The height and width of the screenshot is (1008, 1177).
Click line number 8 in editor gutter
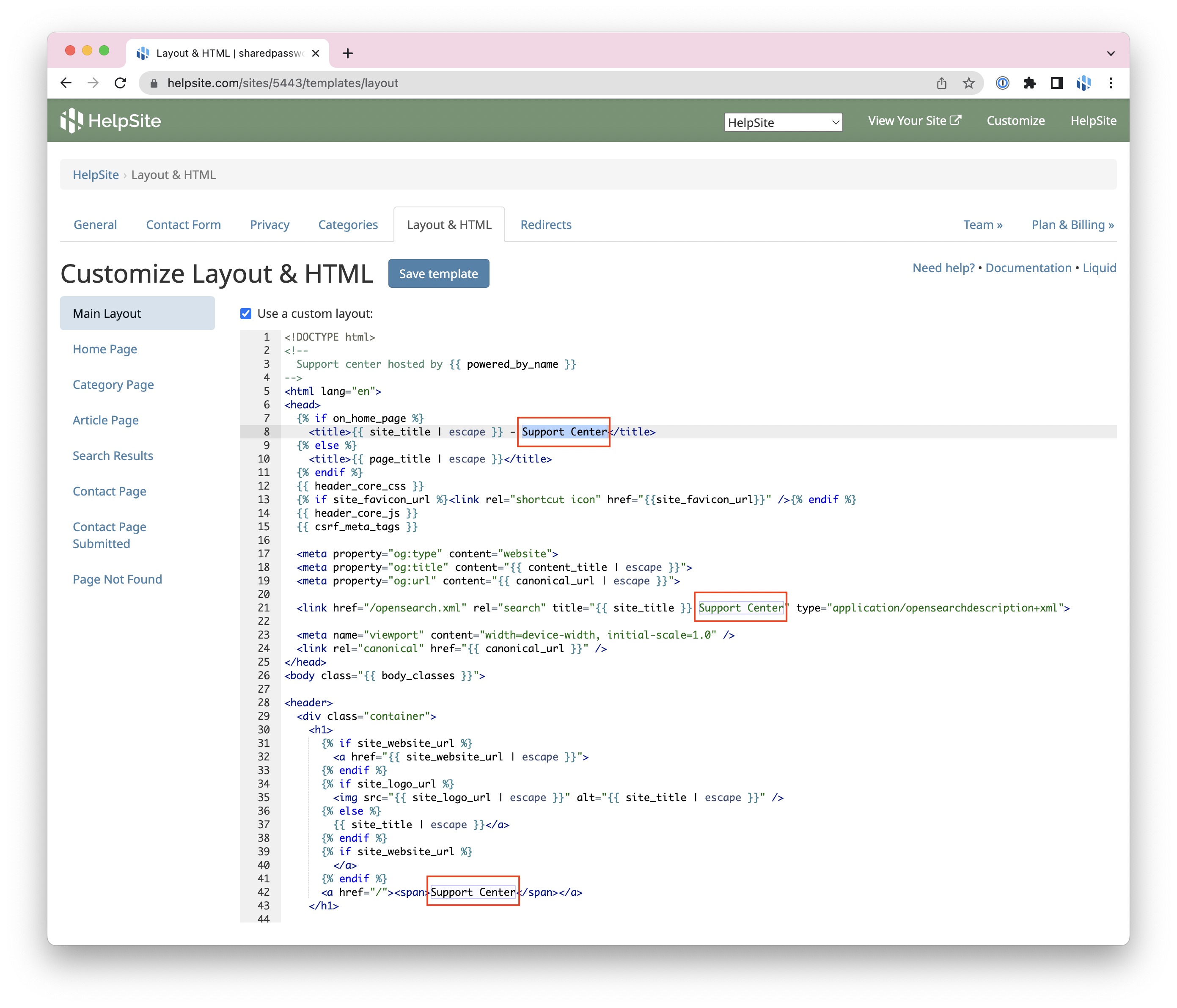click(267, 432)
